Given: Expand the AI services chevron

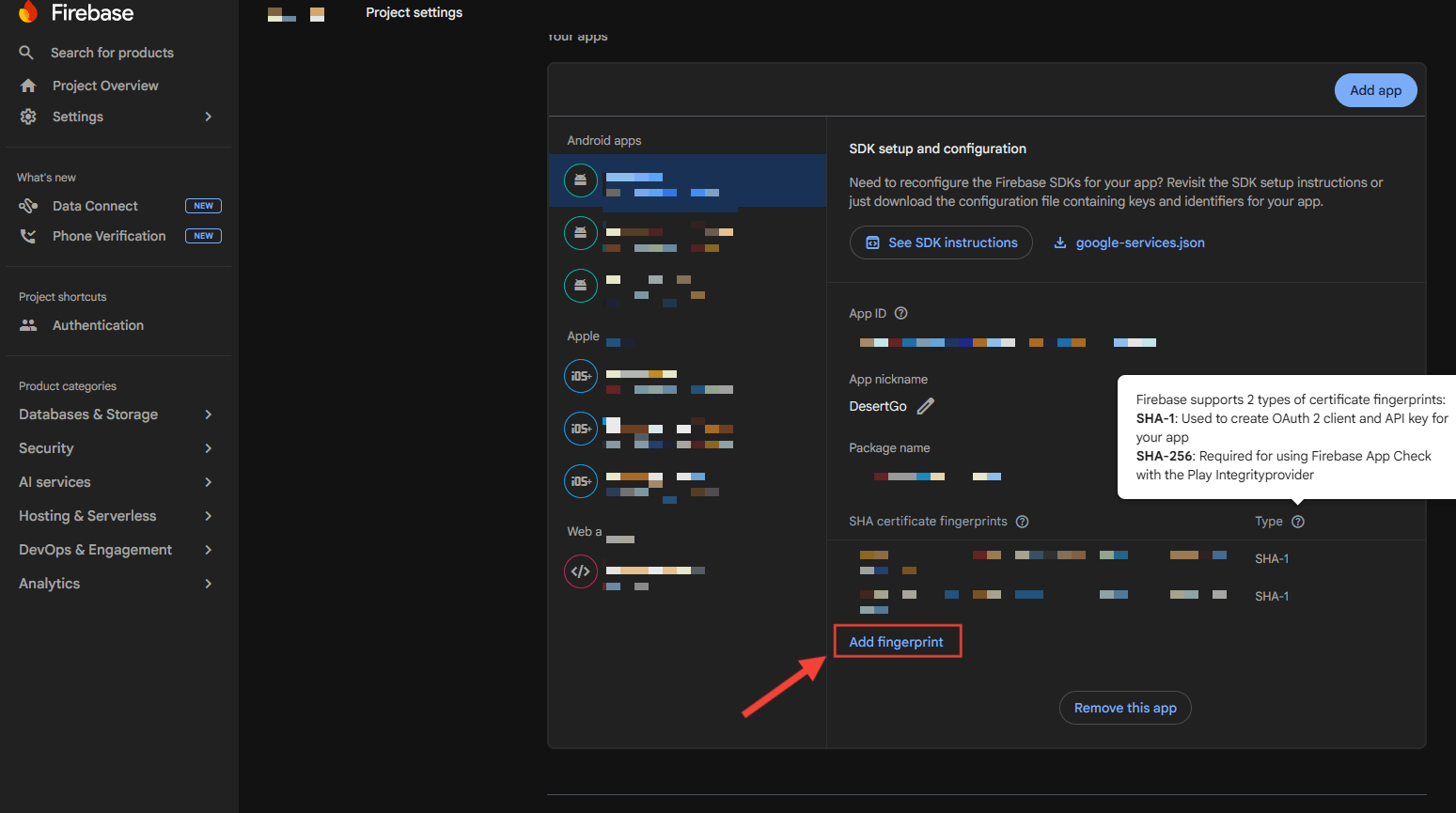Looking at the screenshot, I should coord(209,482).
